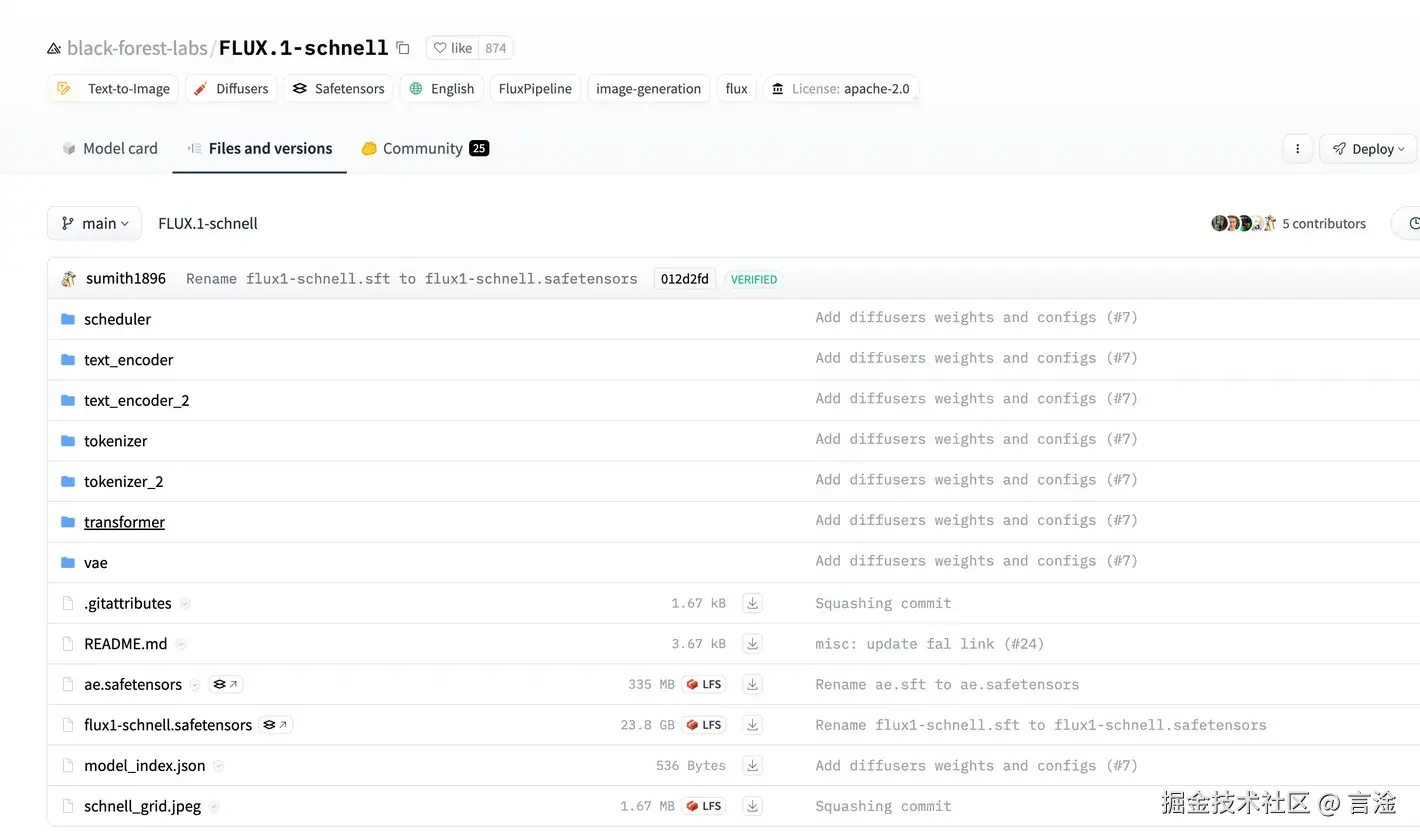The width and height of the screenshot is (1420, 840).
Task: Open the README.md commit 'misc: update fal link (#24)'
Action: pos(929,644)
